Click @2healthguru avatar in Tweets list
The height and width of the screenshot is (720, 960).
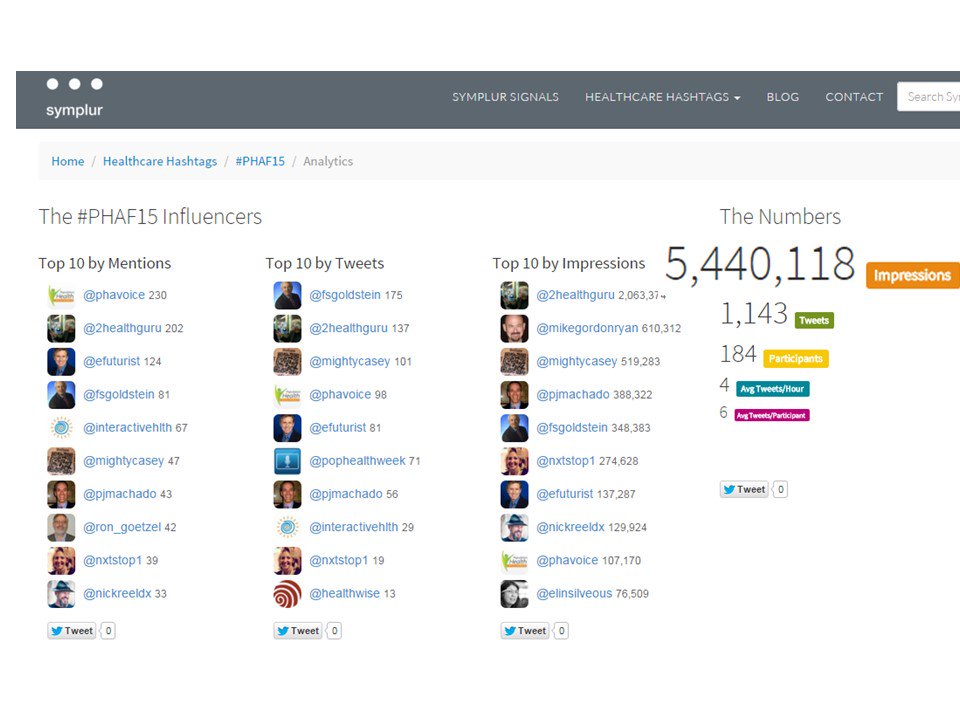[x=287, y=328]
